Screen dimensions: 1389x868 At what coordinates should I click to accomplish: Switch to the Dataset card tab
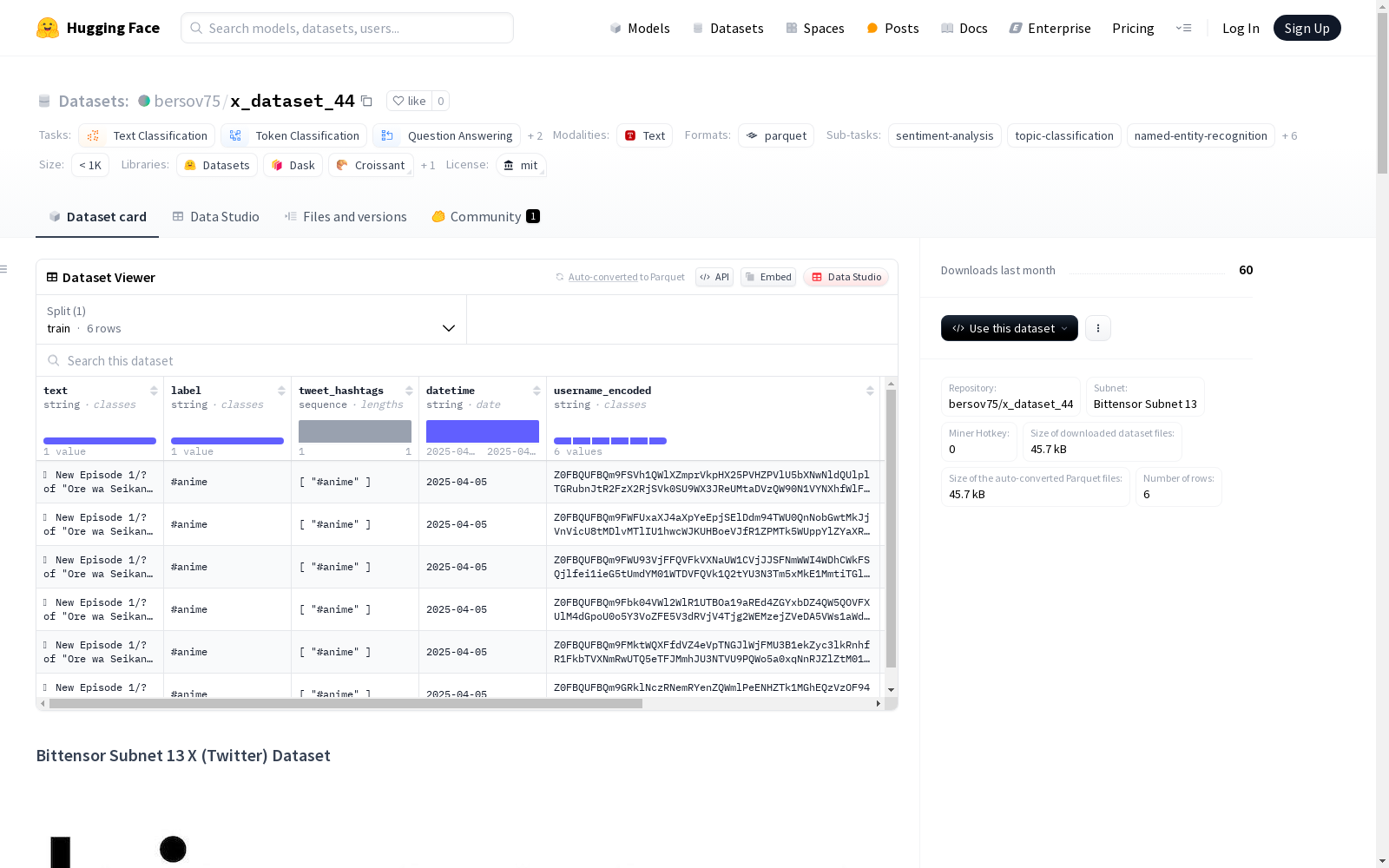(97, 217)
